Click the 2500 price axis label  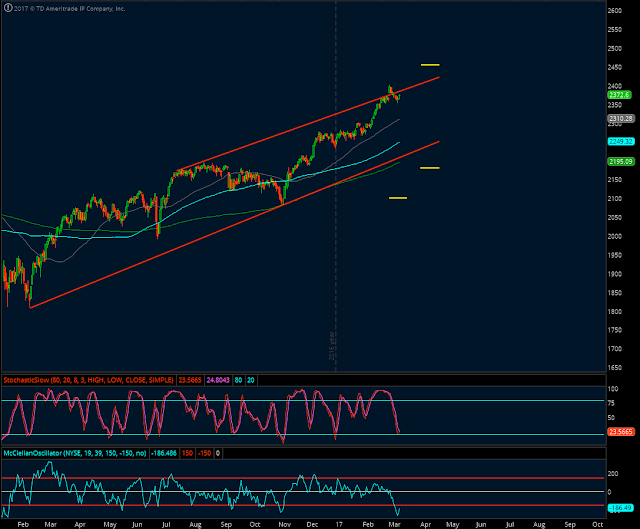tap(615, 48)
